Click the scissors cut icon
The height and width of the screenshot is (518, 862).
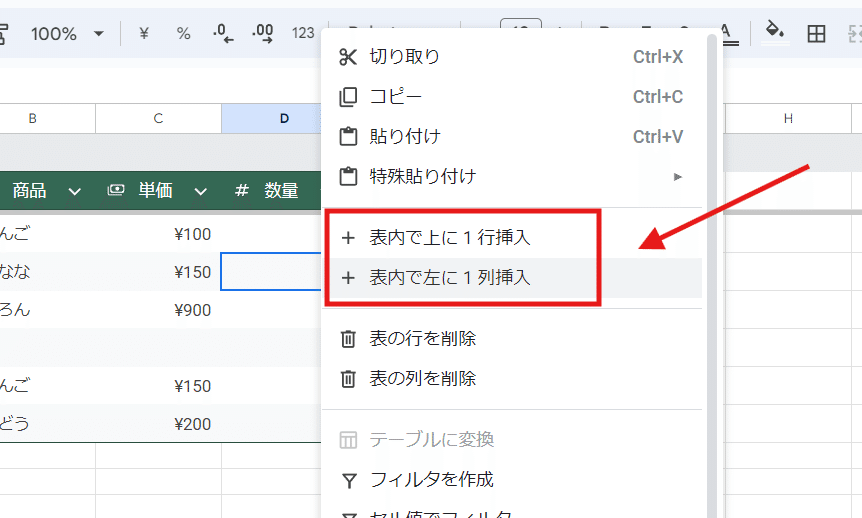pyautogui.click(x=348, y=57)
